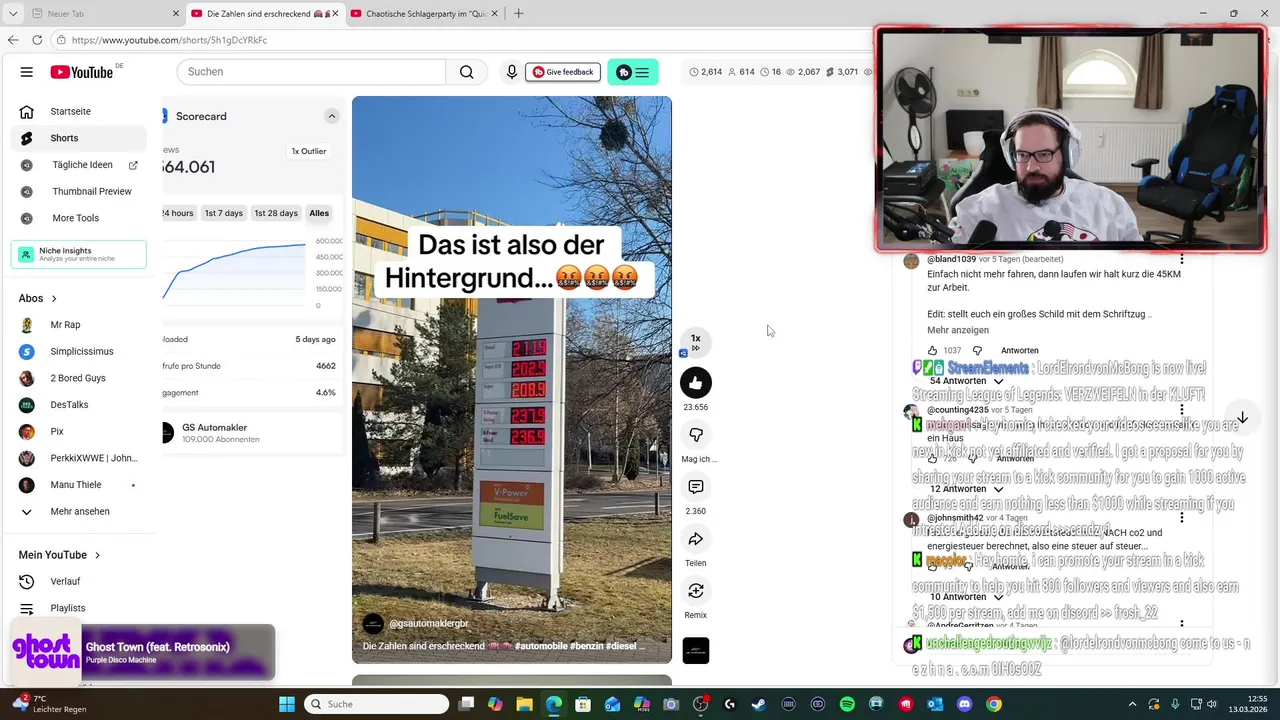
Task: Reload the page in browser toolbar
Action: pyautogui.click(x=37, y=40)
